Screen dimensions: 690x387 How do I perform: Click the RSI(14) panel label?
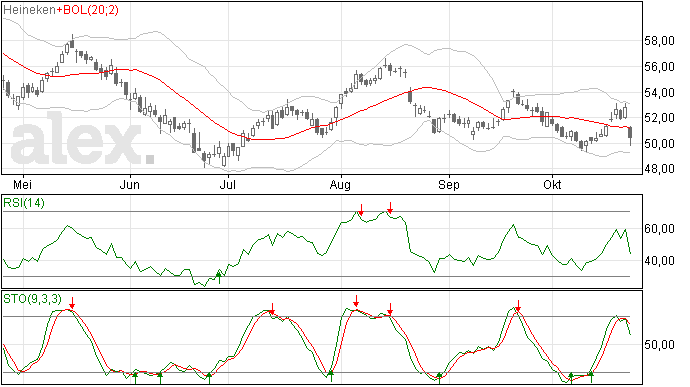pos(24,203)
